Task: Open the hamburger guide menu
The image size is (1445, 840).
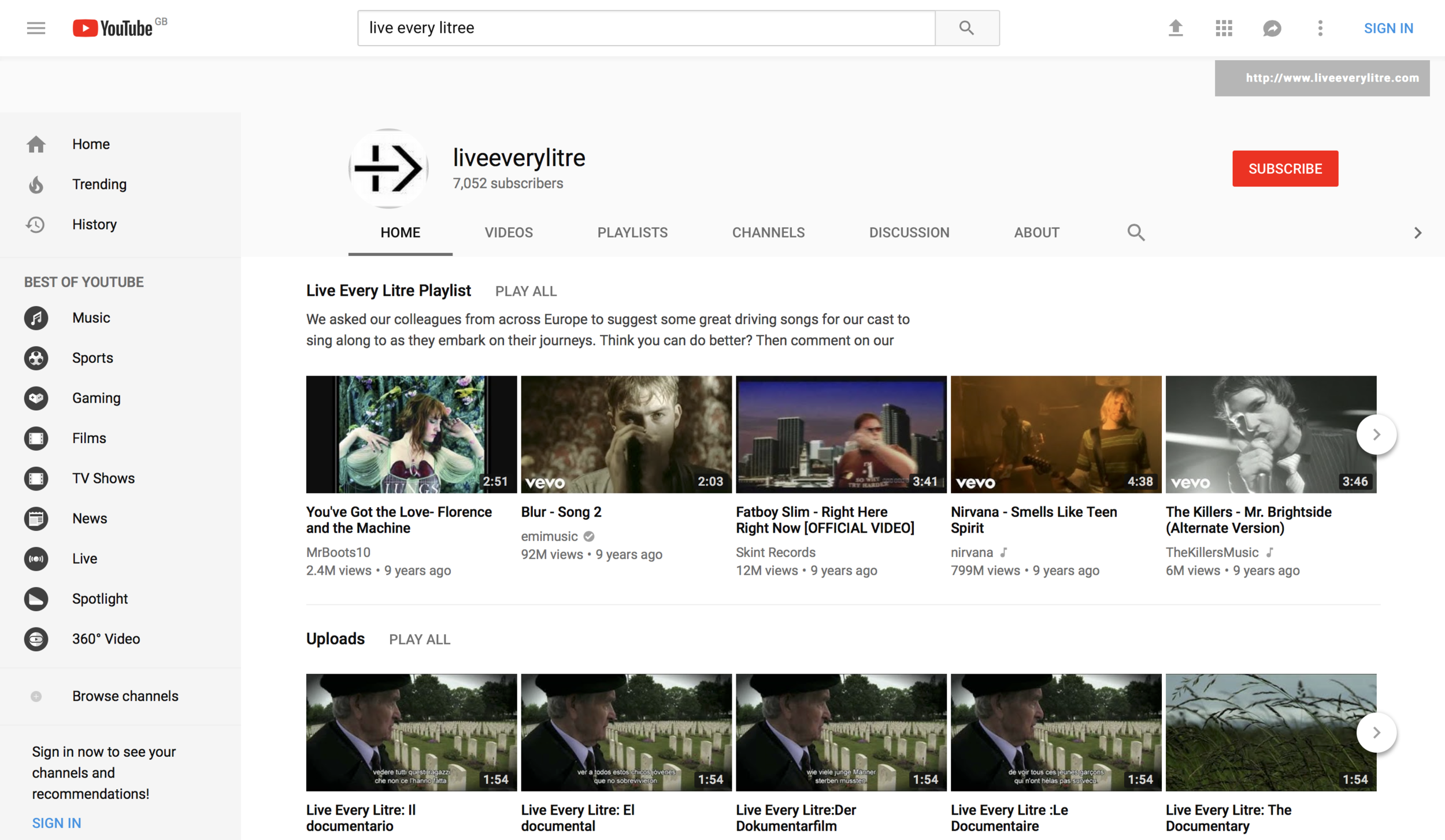Action: coord(36,28)
